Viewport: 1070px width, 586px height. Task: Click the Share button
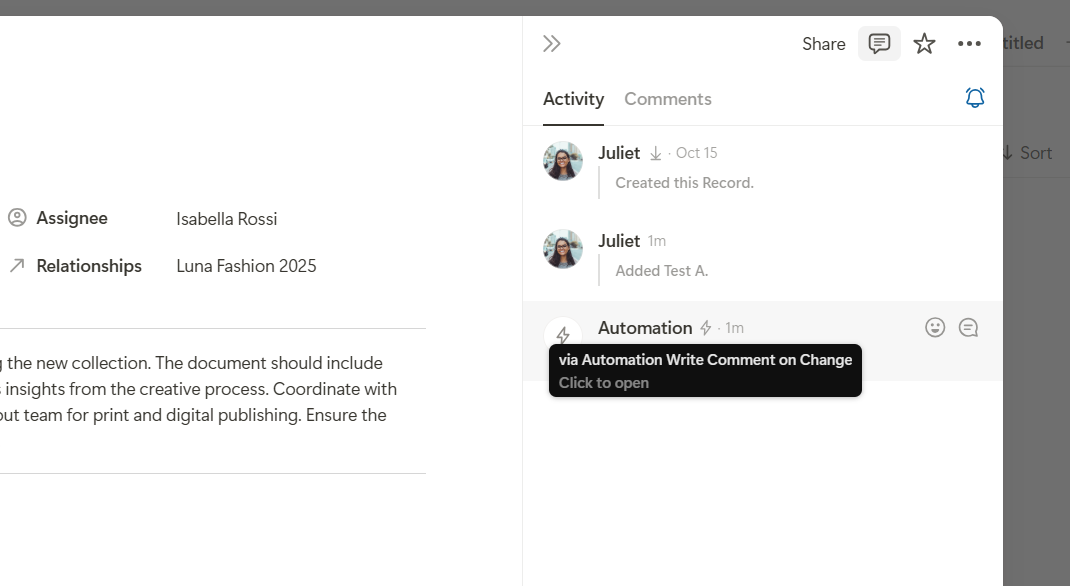point(823,44)
